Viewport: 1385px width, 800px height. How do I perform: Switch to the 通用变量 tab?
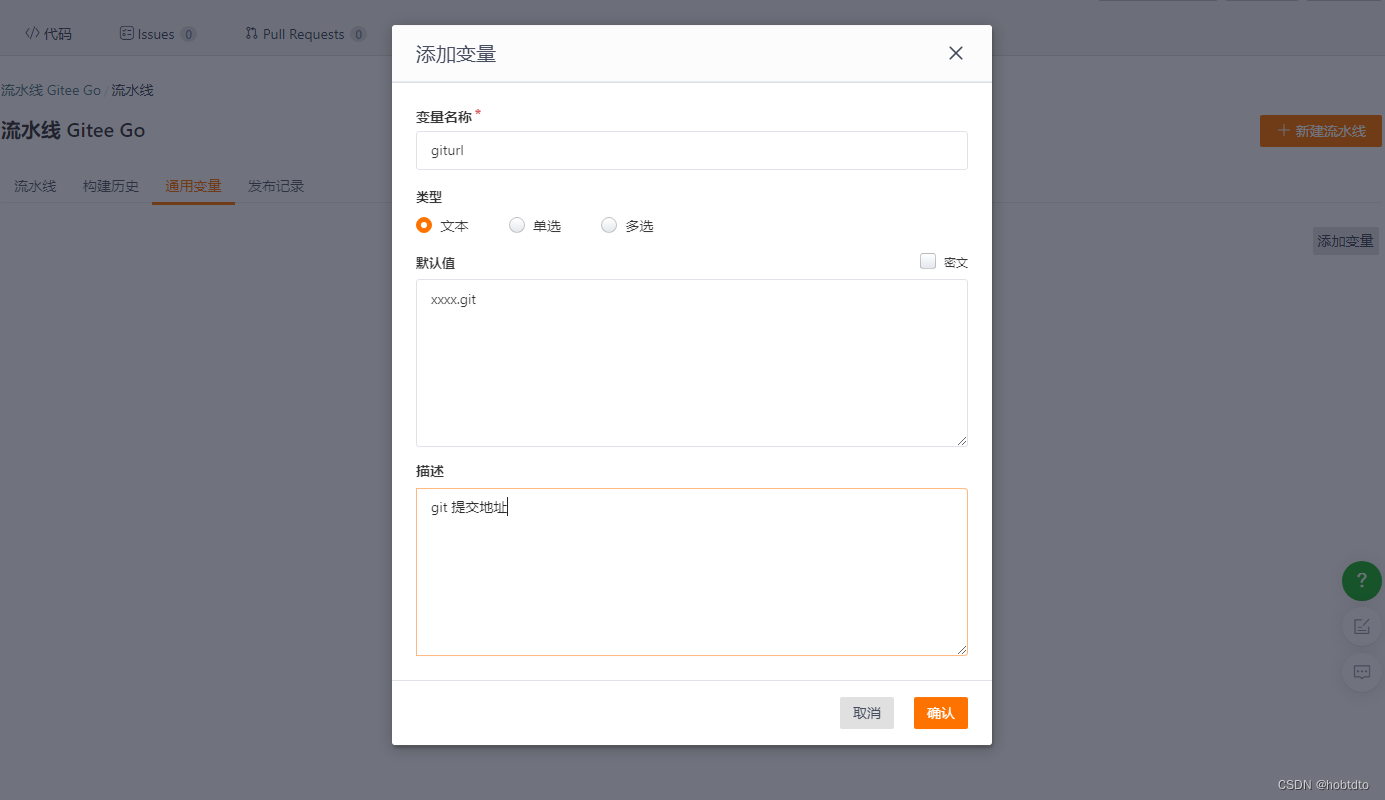193,186
